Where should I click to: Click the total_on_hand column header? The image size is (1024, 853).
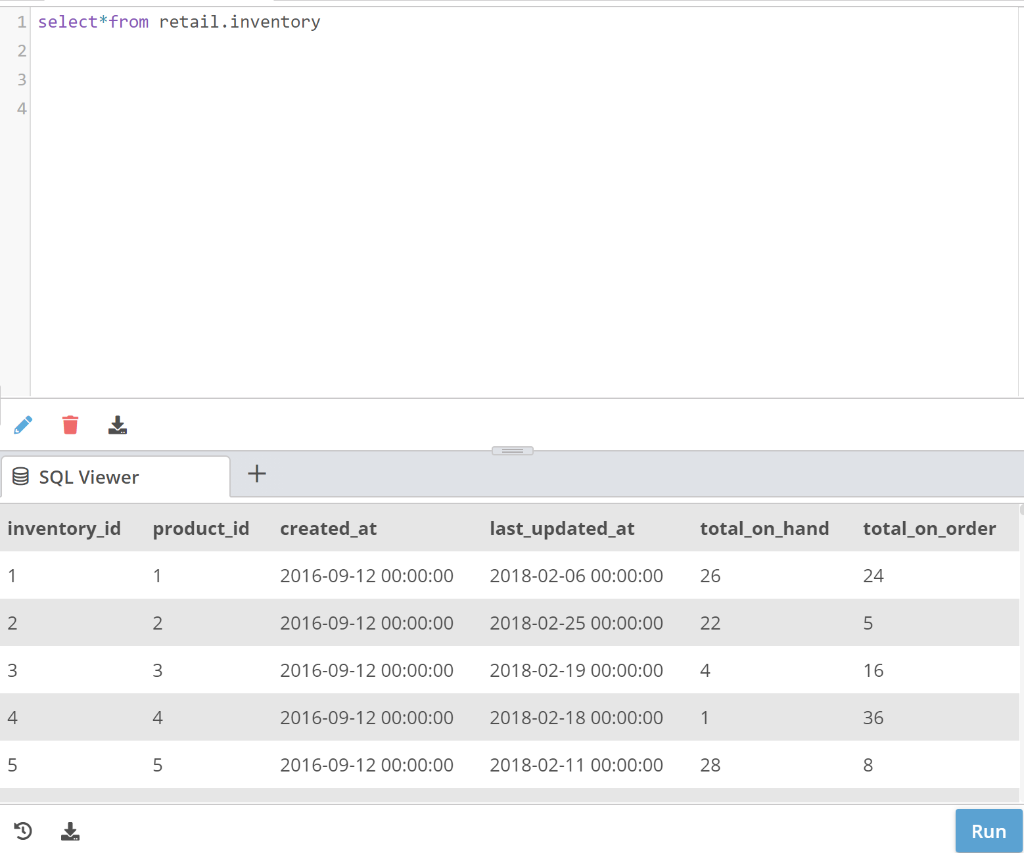(764, 528)
